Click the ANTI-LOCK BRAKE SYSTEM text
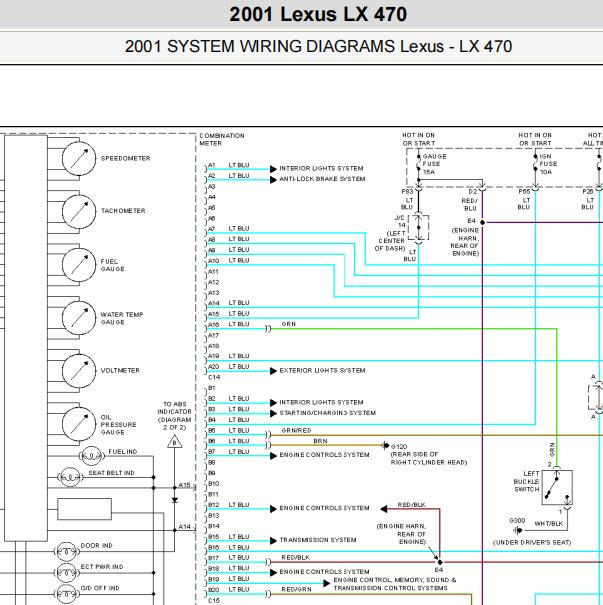603x605 pixels. tap(322, 179)
